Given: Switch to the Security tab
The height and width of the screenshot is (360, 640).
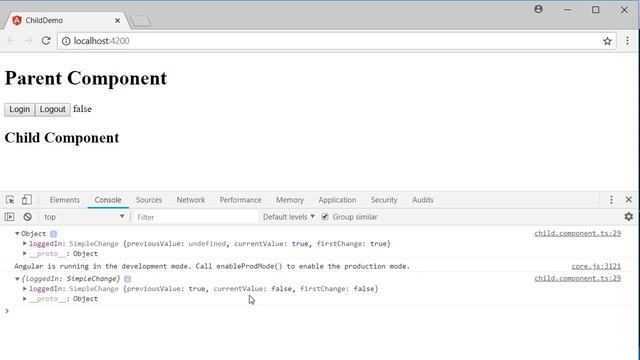Looking at the screenshot, I should point(384,200).
